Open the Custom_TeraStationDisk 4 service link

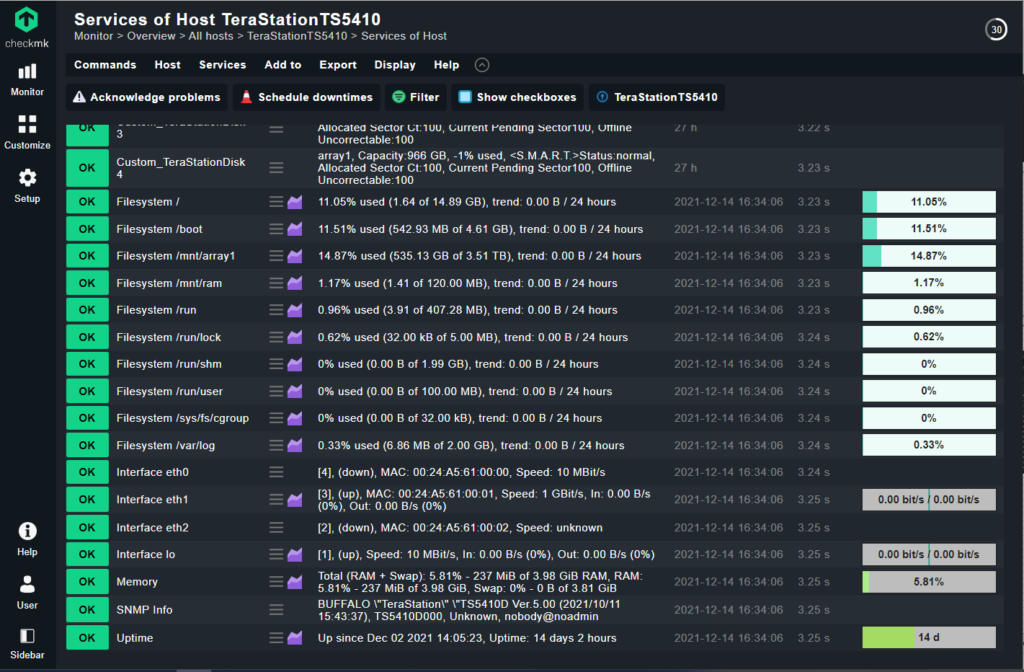click(x=181, y=168)
